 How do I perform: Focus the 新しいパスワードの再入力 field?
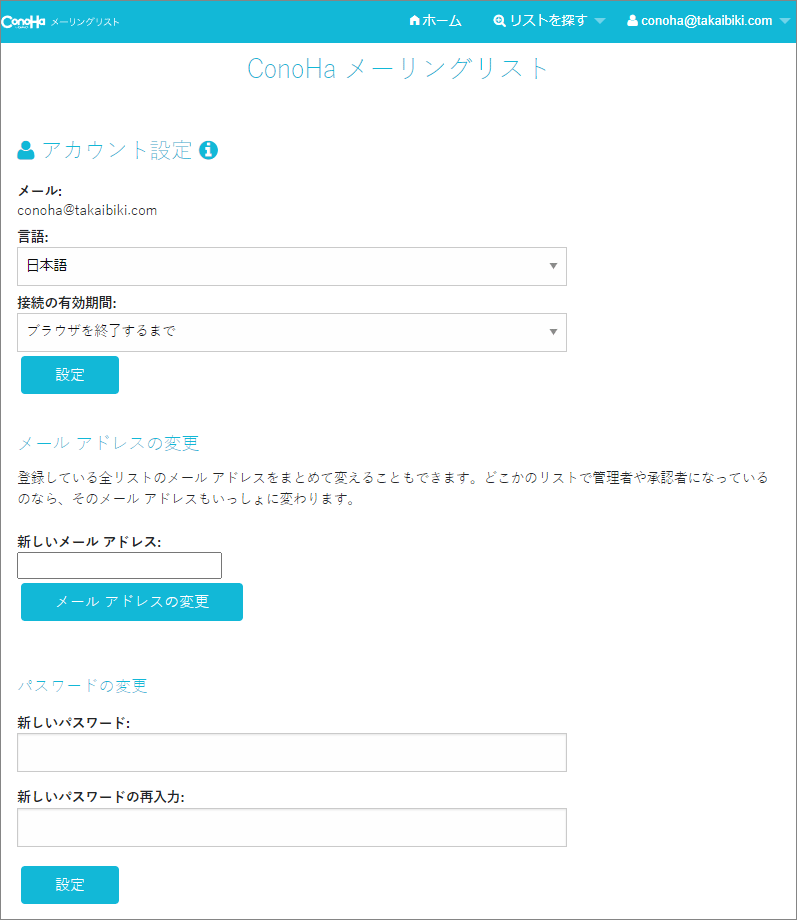pos(292,827)
